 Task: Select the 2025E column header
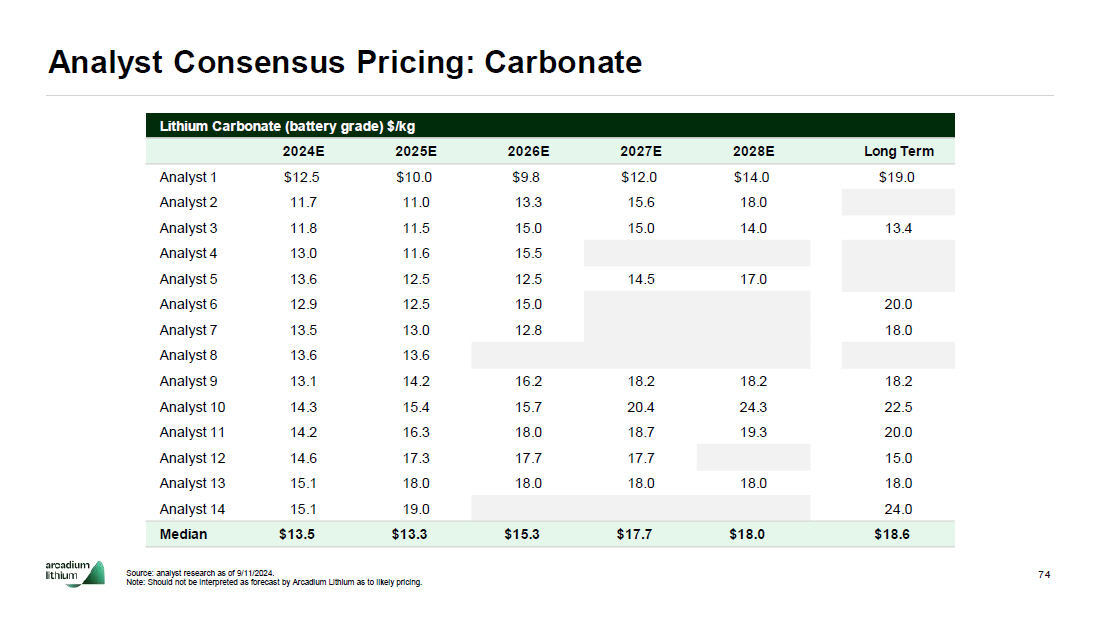pos(415,152)
